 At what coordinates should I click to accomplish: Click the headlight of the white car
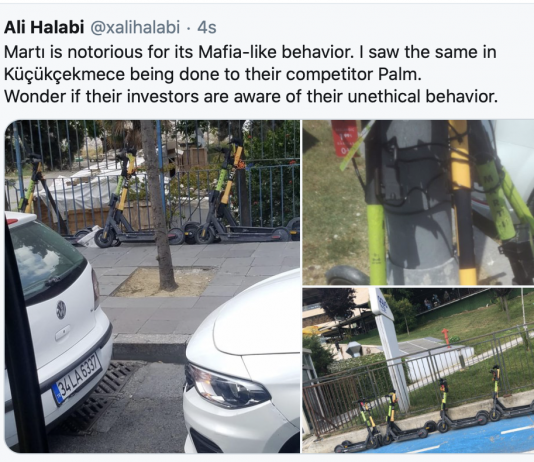(x=226, y=386)
